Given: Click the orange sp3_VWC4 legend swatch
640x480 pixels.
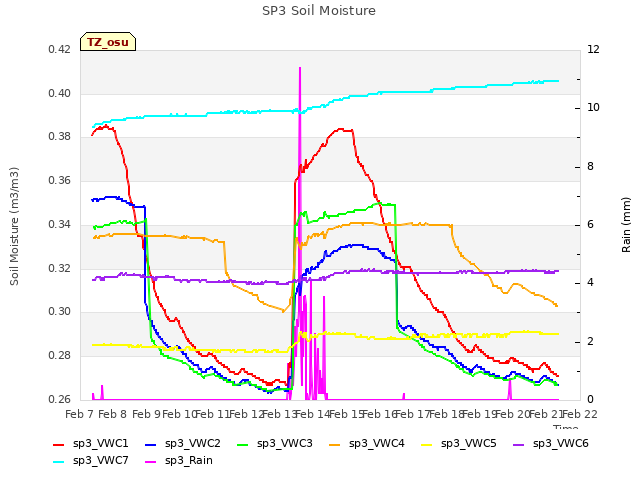Looking at the screenshot, I should pyautogui.click(x=335, y=444).
